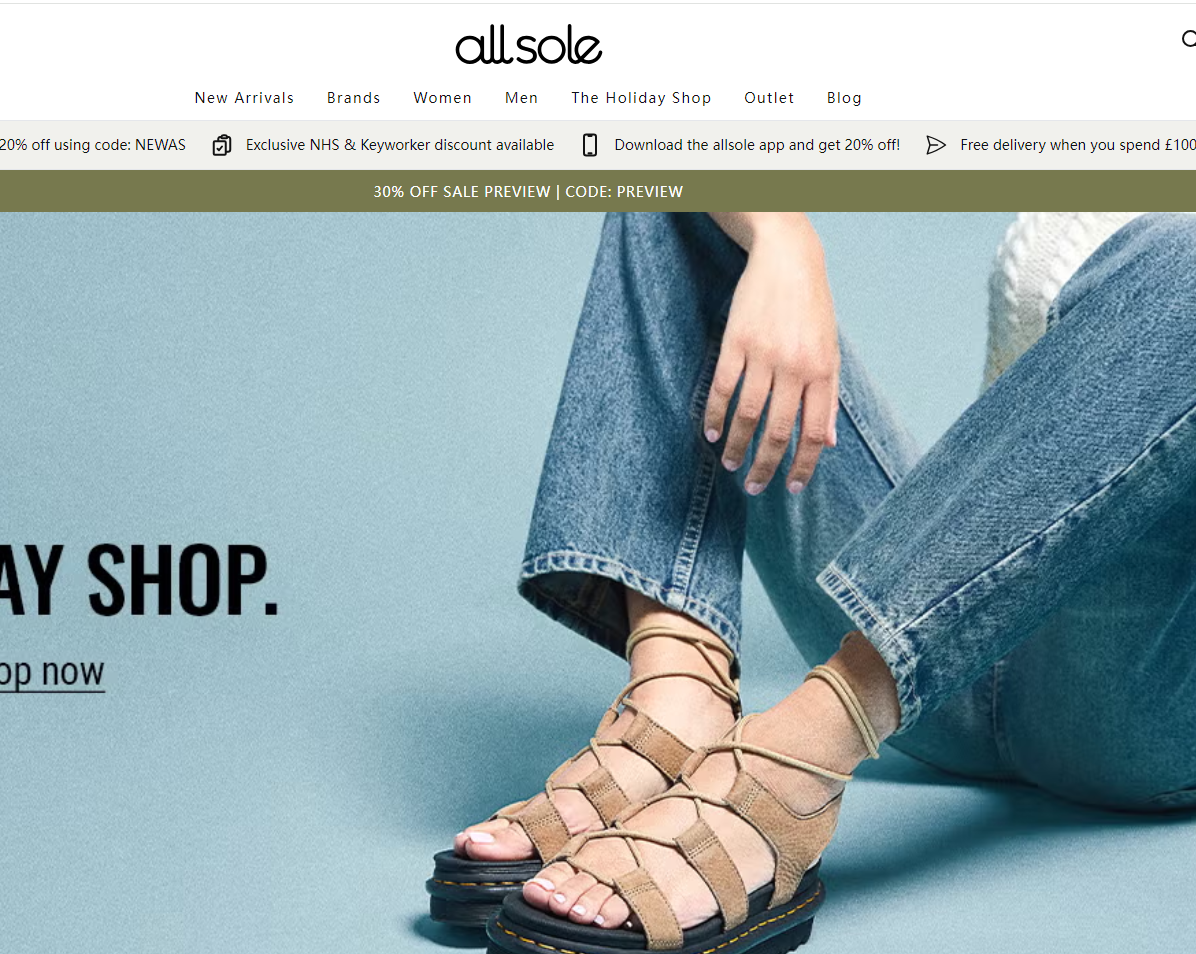
Task: Expand the Men navigation menu
Action: pos(522,98)
